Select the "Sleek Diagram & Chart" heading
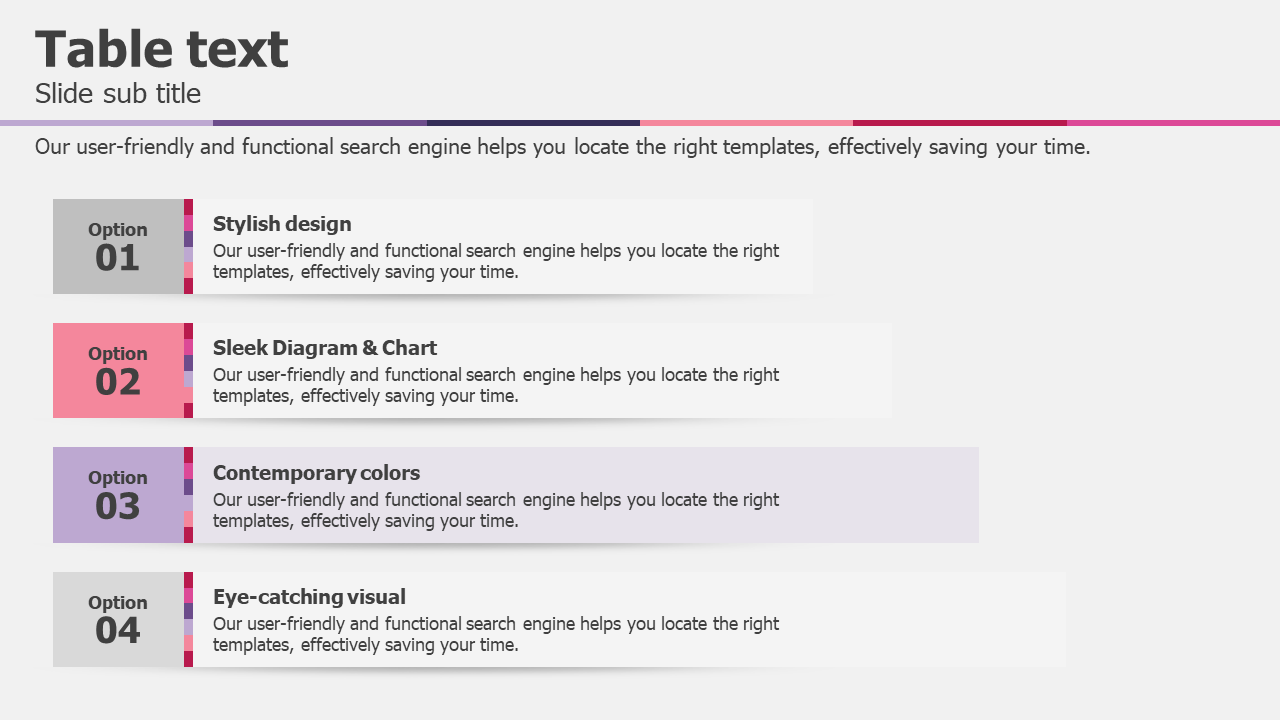This screenshot has height=720, width=1280. tap(325, 348)
